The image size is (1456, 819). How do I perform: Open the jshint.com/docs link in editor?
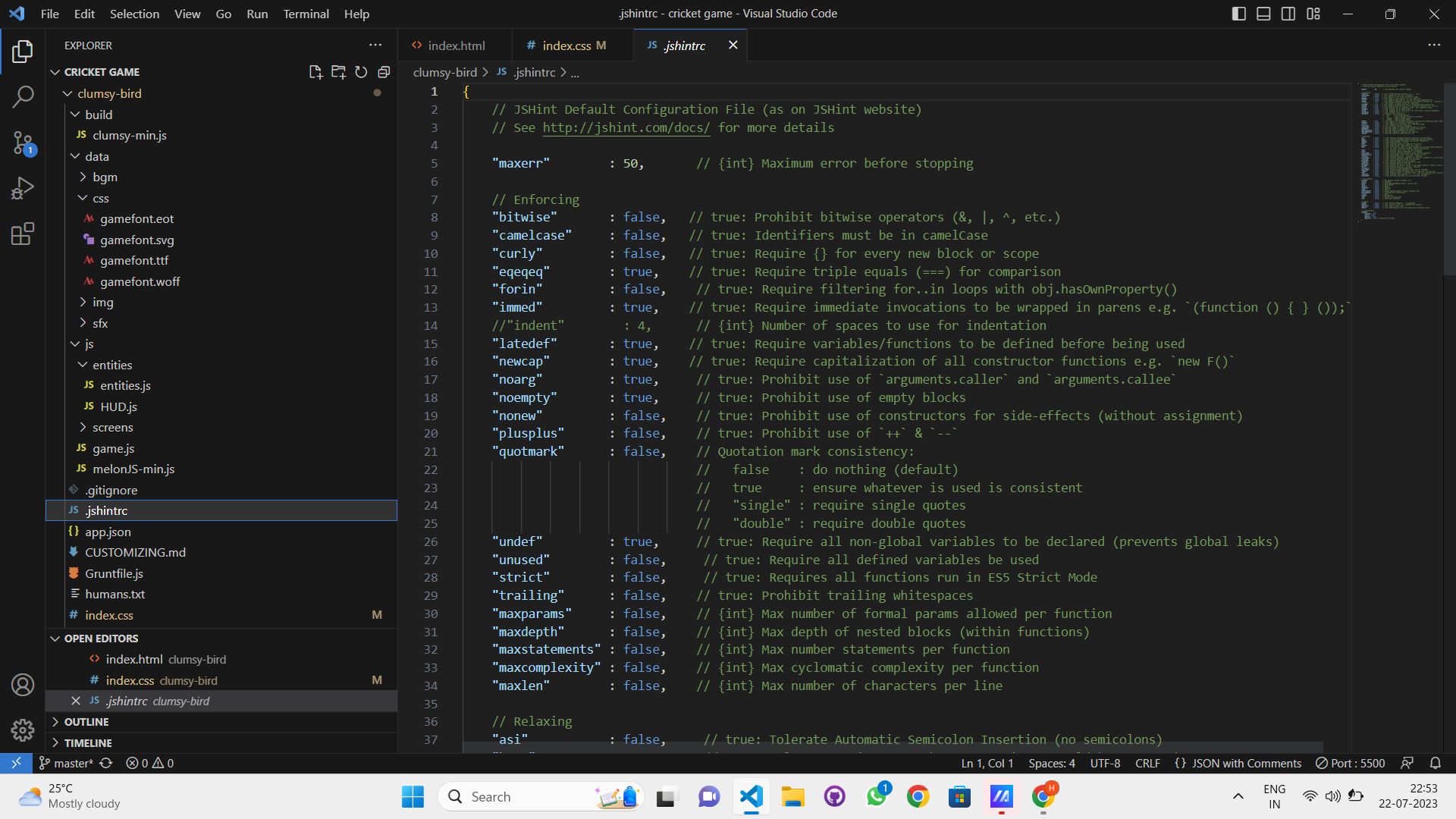click(x=626, y=127)
